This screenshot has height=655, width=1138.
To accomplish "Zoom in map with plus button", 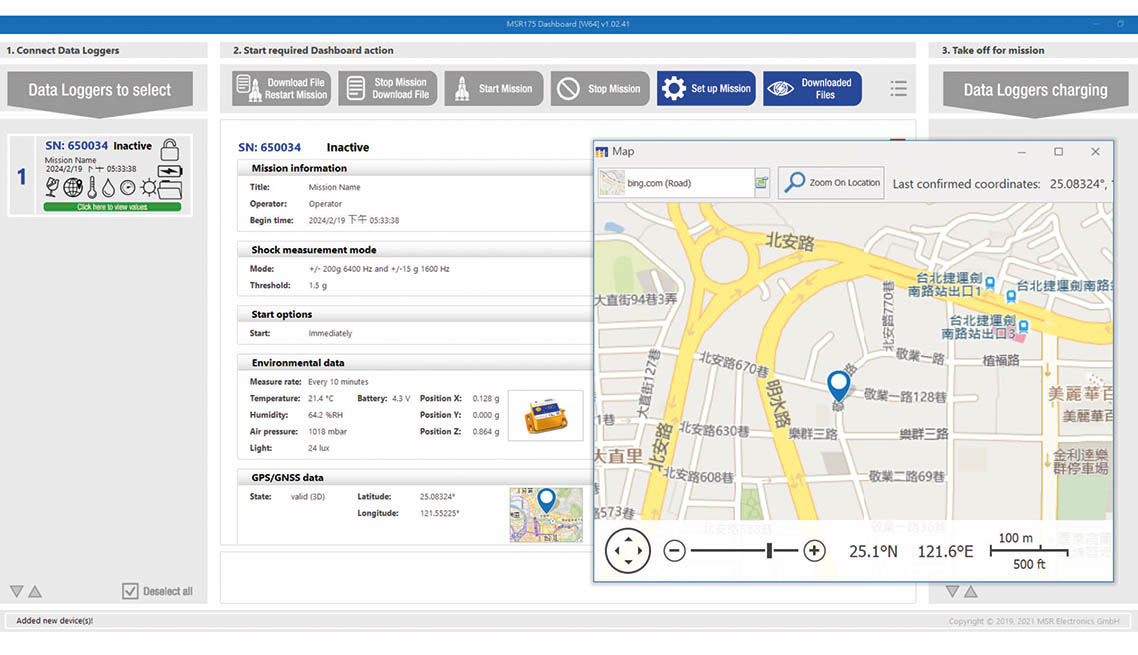I will coord(814,551).
